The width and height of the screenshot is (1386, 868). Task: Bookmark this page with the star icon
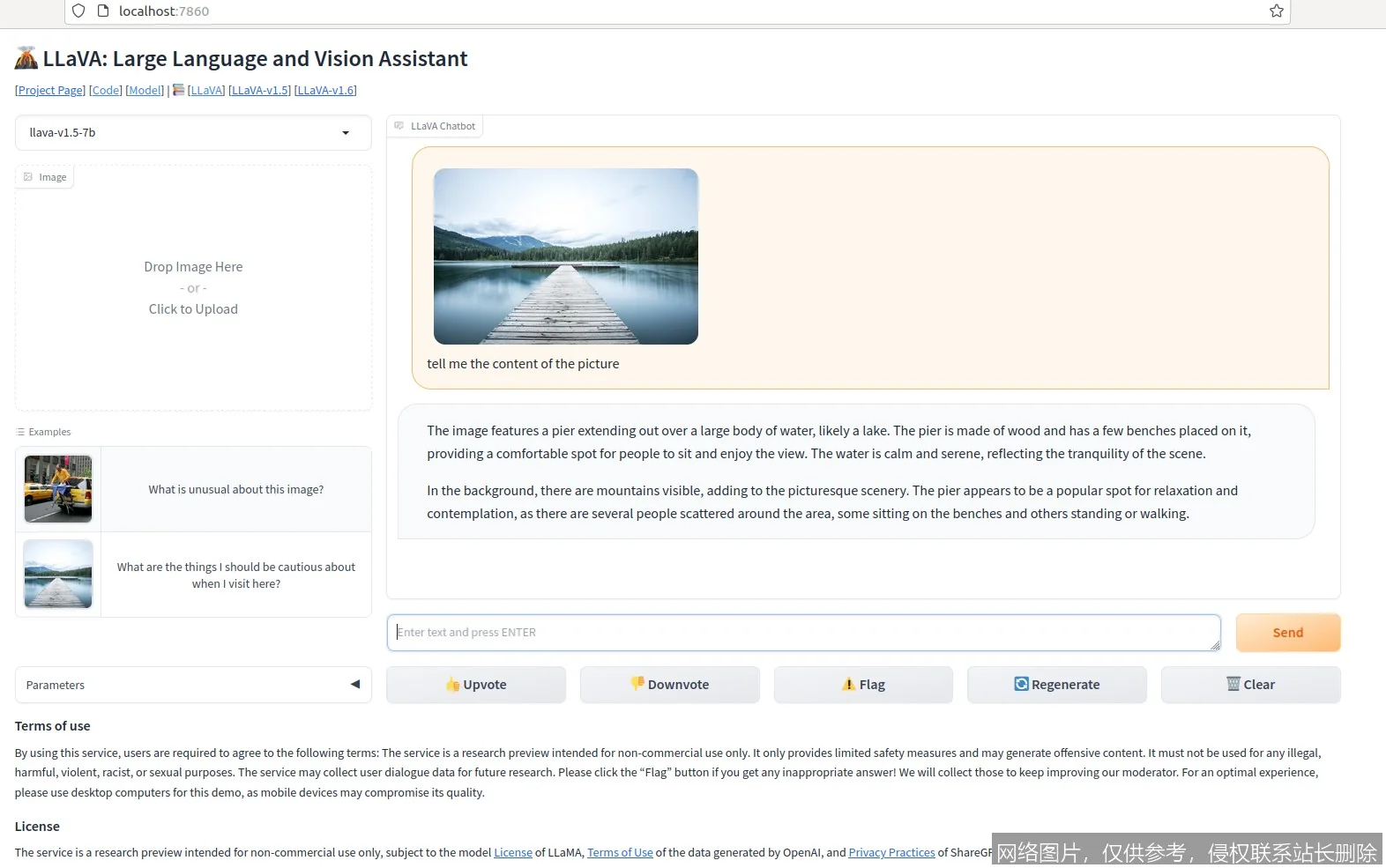(x=1276, y=11)
